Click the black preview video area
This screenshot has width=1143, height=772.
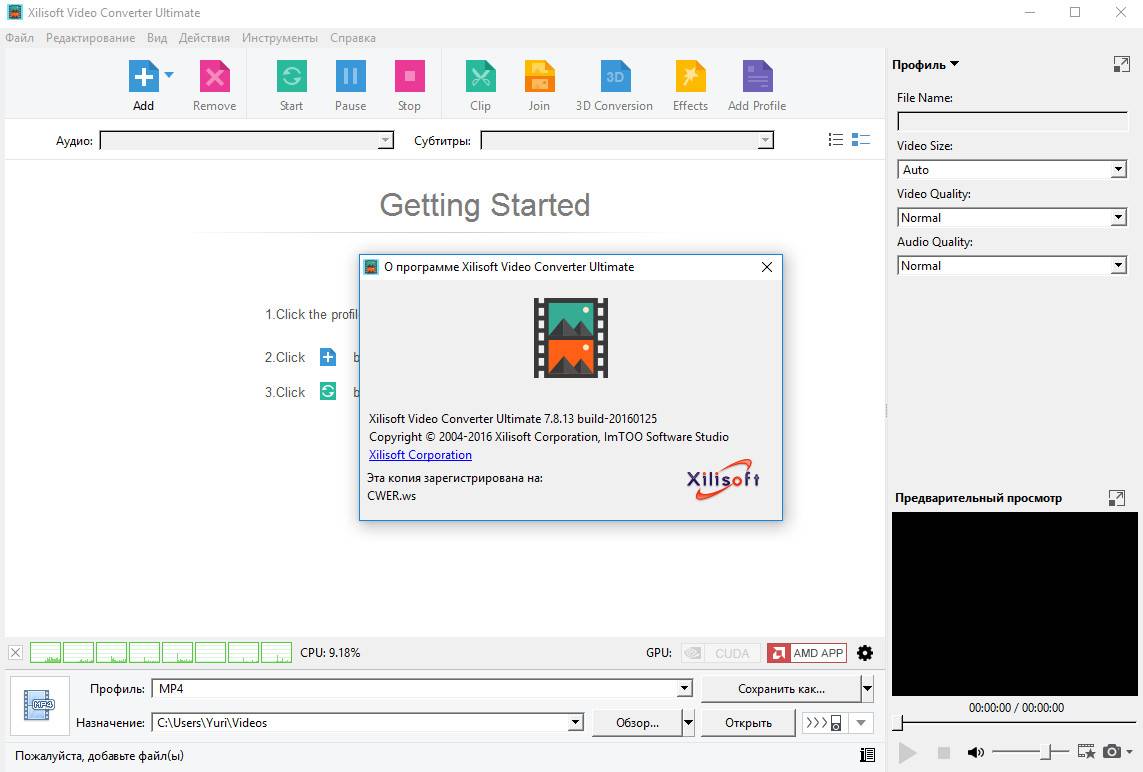(1015, 604)
